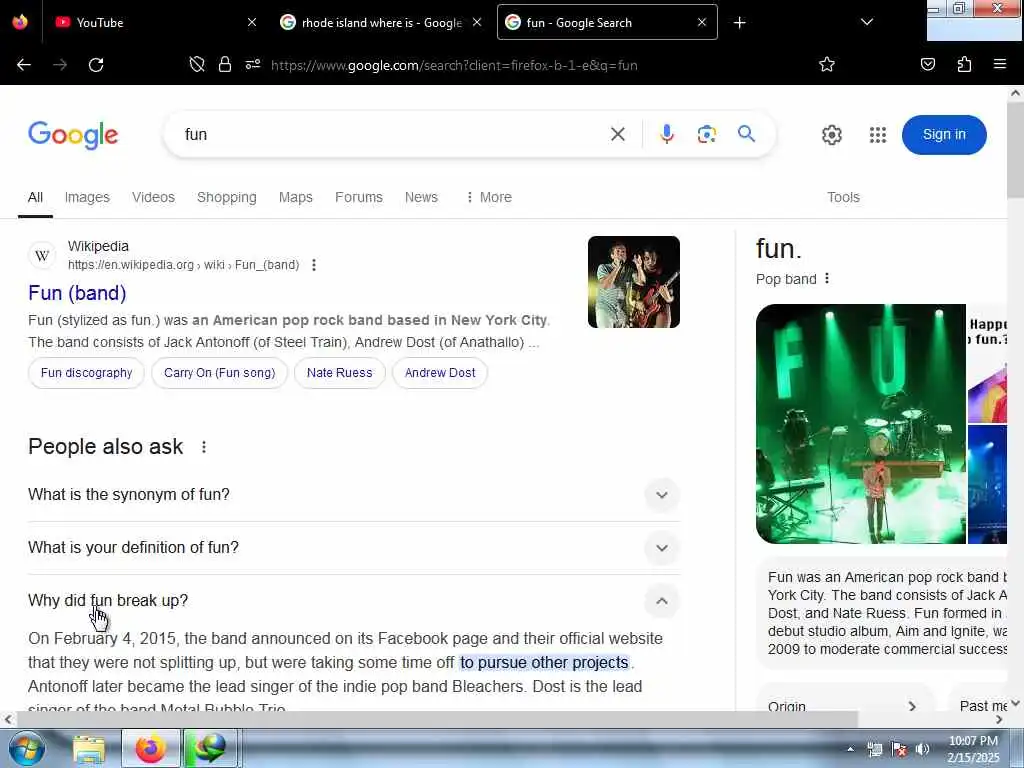List all tabs with the dropdown chevron
This screenshot has width=1024, height=768.
click(x=867, y=22)
